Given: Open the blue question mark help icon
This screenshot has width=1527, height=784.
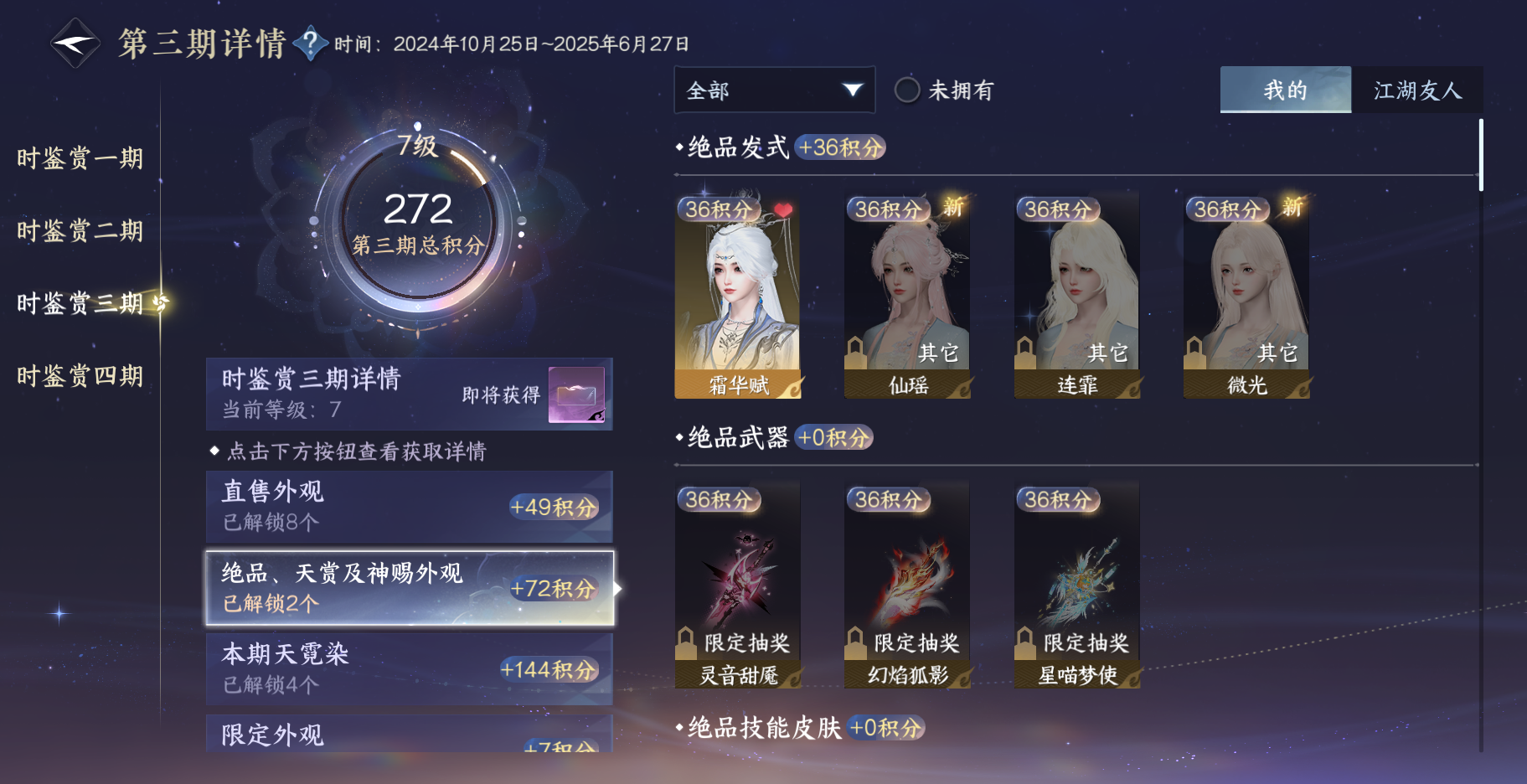Looking at the screenshot, I should point(311,44).
